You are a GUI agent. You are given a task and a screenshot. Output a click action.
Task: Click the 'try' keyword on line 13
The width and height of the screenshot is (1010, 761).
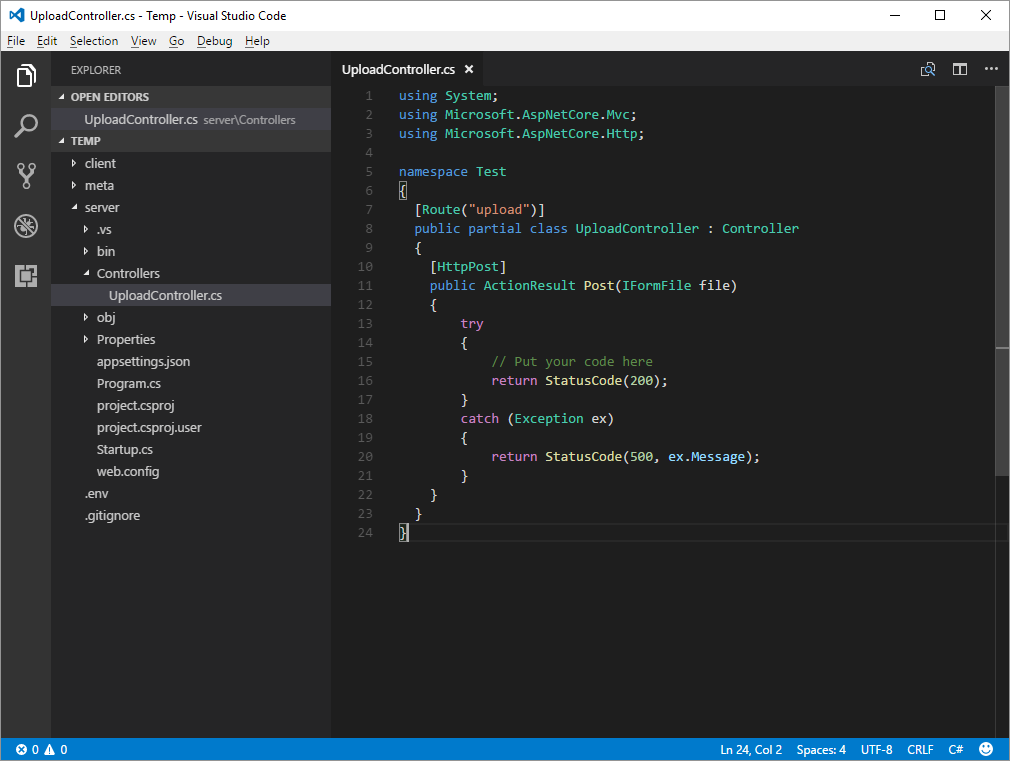click(x=472, y=323)
